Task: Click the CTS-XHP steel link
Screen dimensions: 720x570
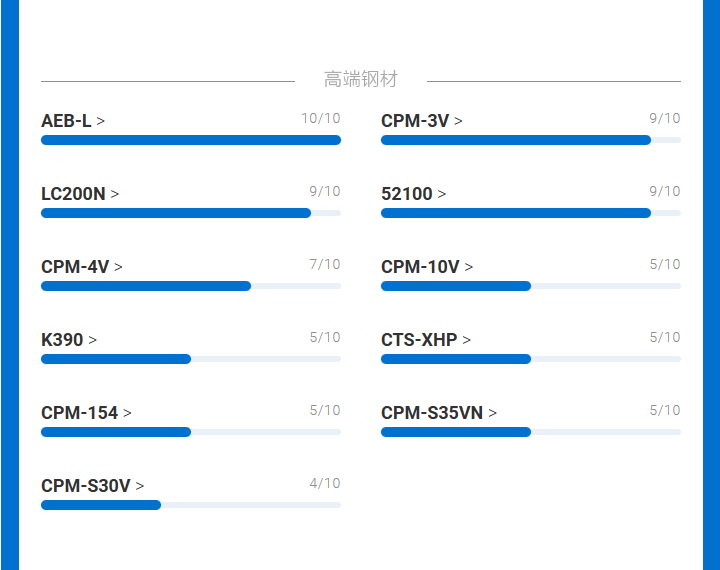Action: coord(425,340)
